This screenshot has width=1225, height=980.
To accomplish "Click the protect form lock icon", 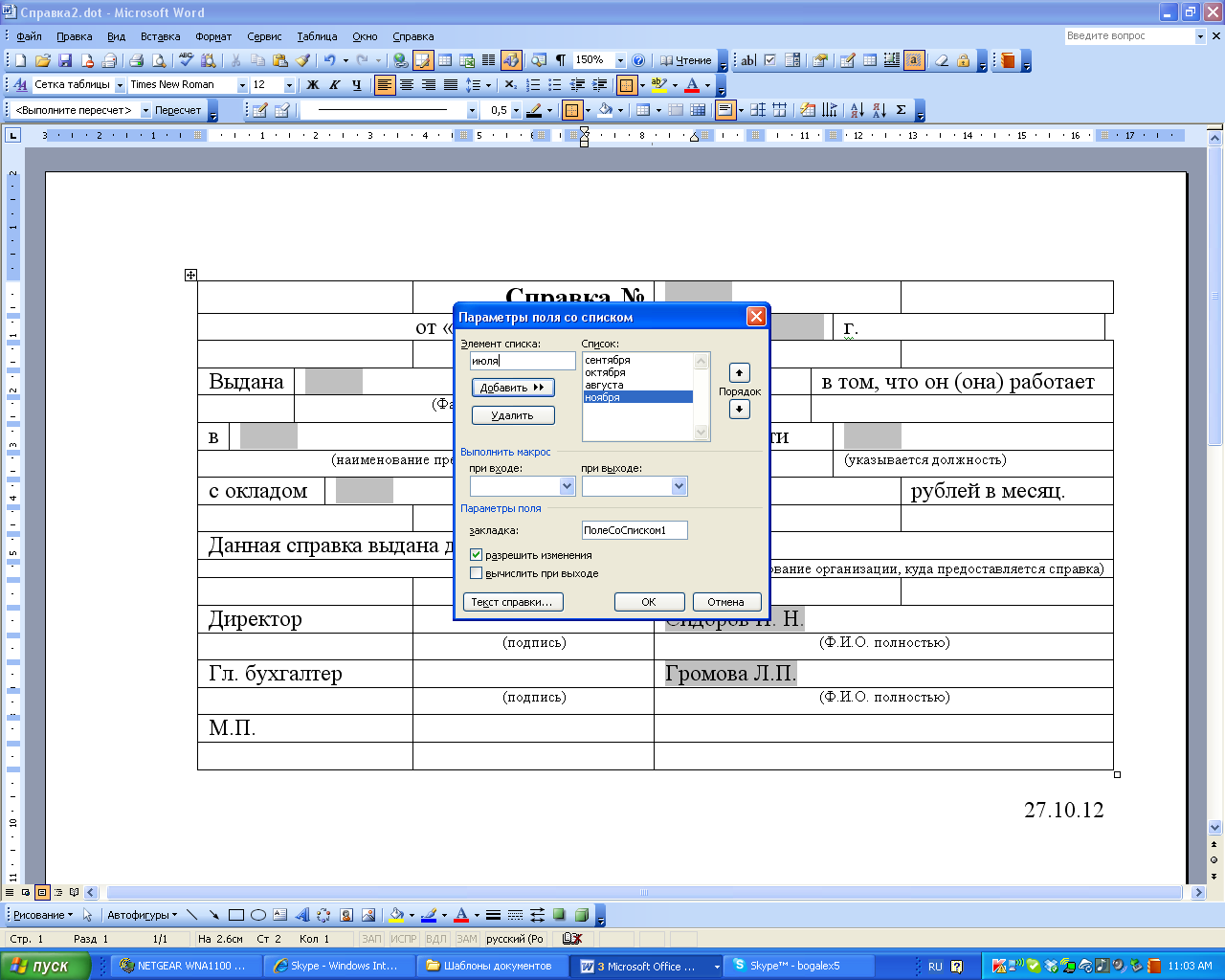I will [964, 60].
